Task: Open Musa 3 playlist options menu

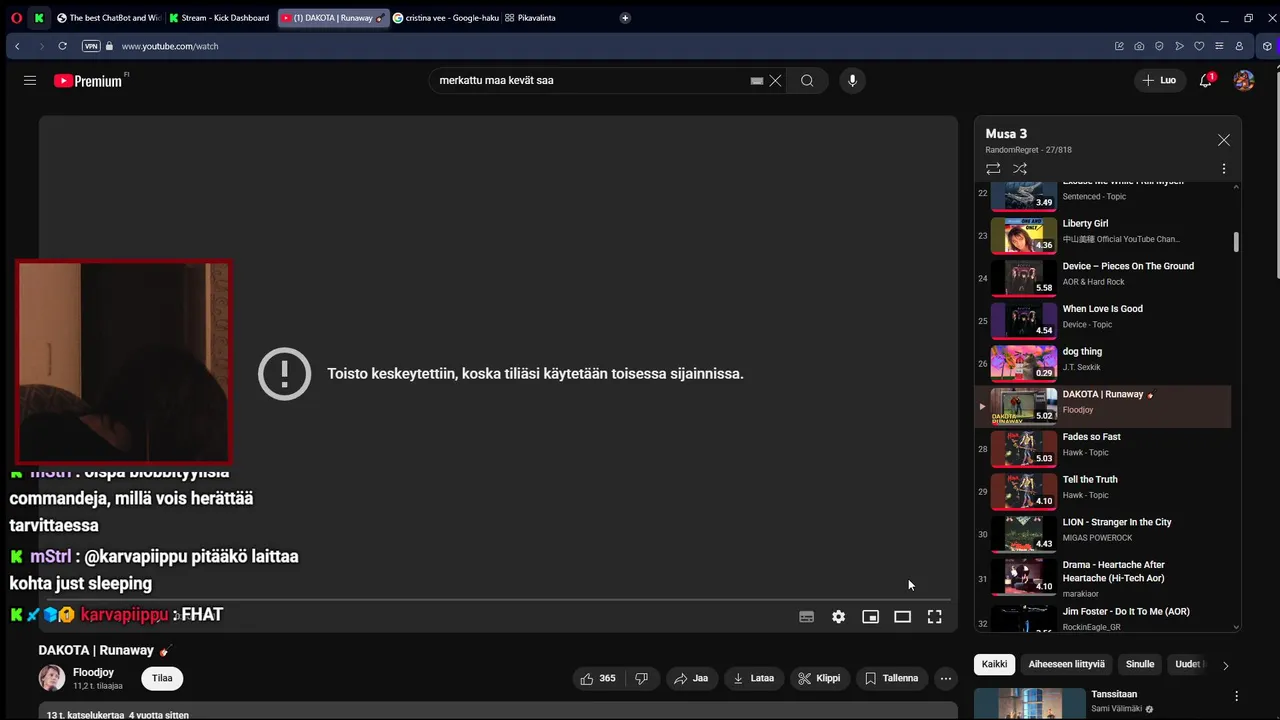Action: coord(1224,169)
